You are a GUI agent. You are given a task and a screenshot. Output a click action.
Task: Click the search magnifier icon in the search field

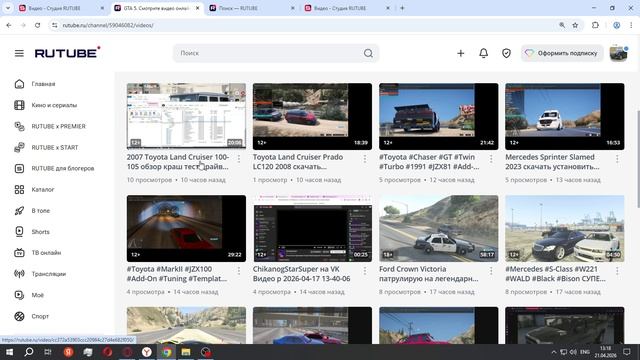[368, 53]
